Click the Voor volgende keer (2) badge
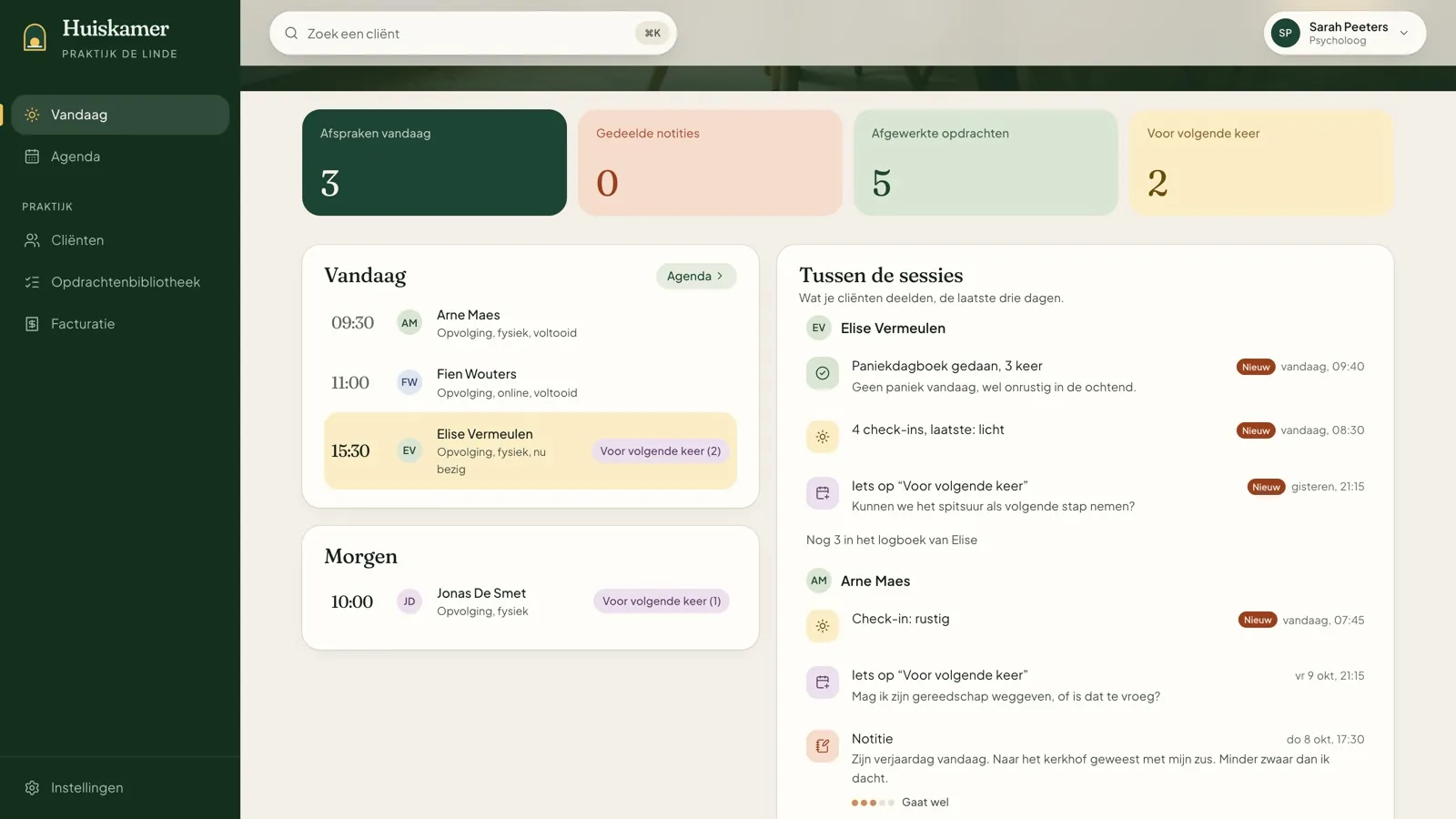This screenshot has height=819, width=1456. click(x=661, y=451)
